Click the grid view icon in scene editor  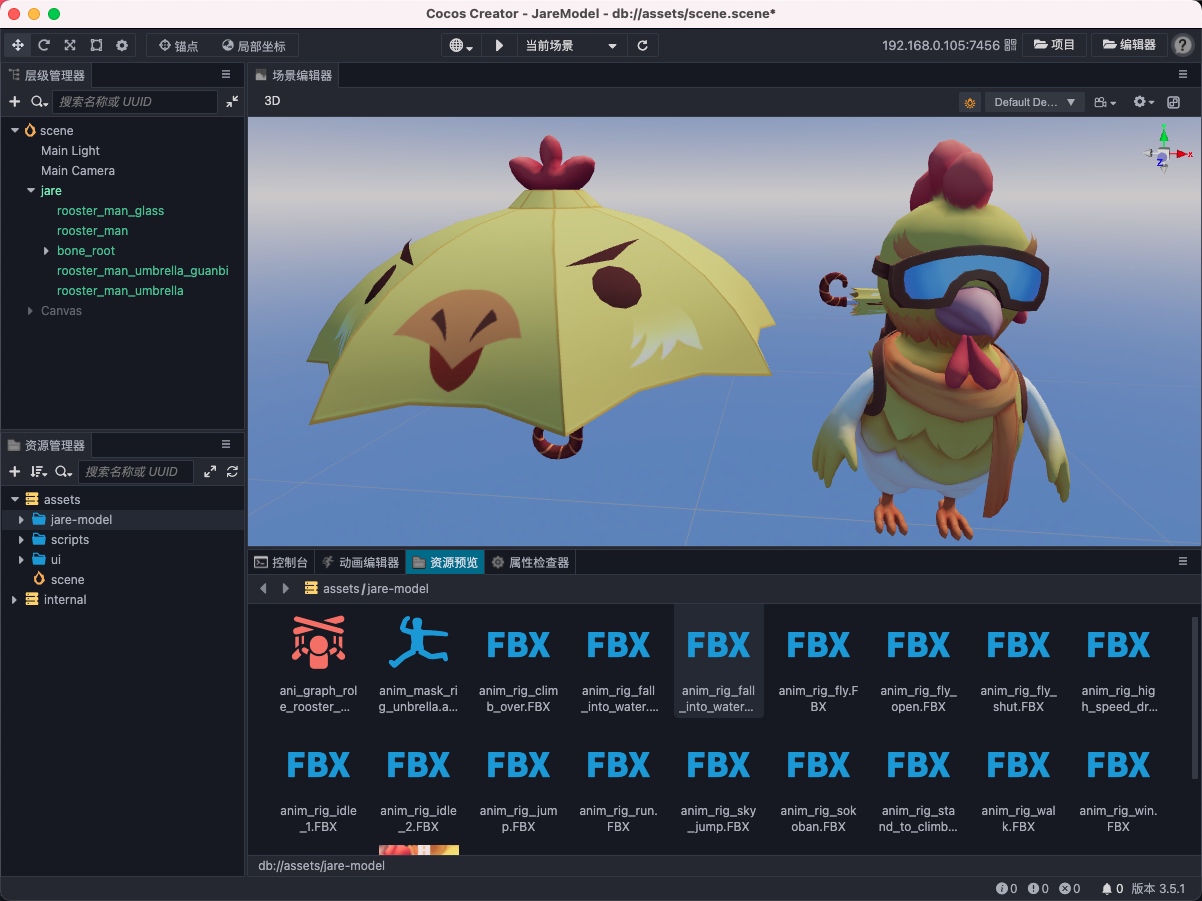click(x=1172, y=102)
